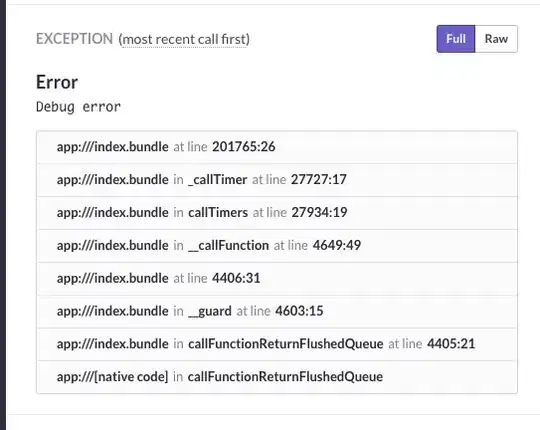540x430 pixels.
Task: Switch to the Full stack trace view
Action: (456, 39)
